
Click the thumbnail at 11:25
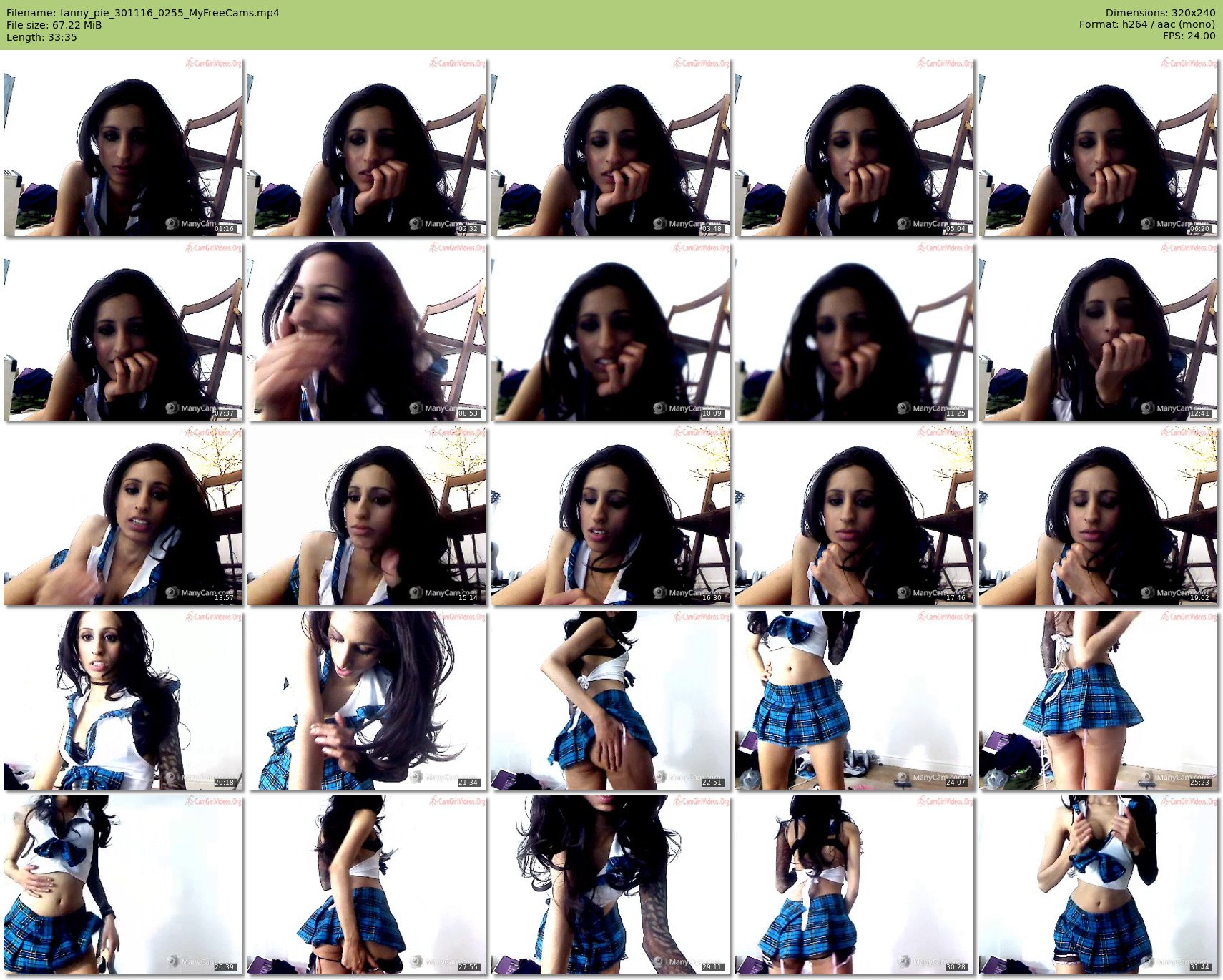point(854,331)
